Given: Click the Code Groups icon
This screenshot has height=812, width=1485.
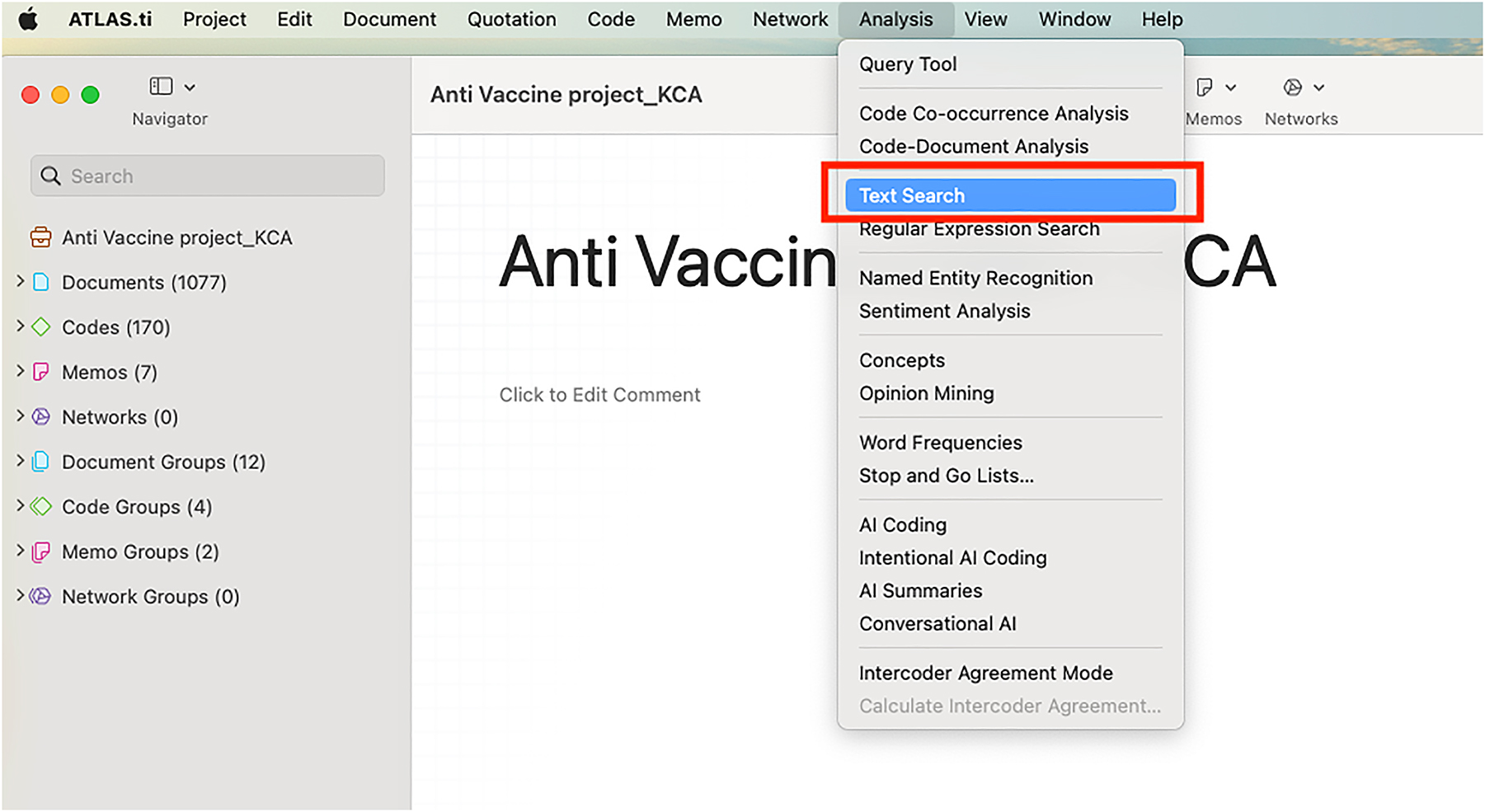Looking at the screenshot, I should coord(41,507).
